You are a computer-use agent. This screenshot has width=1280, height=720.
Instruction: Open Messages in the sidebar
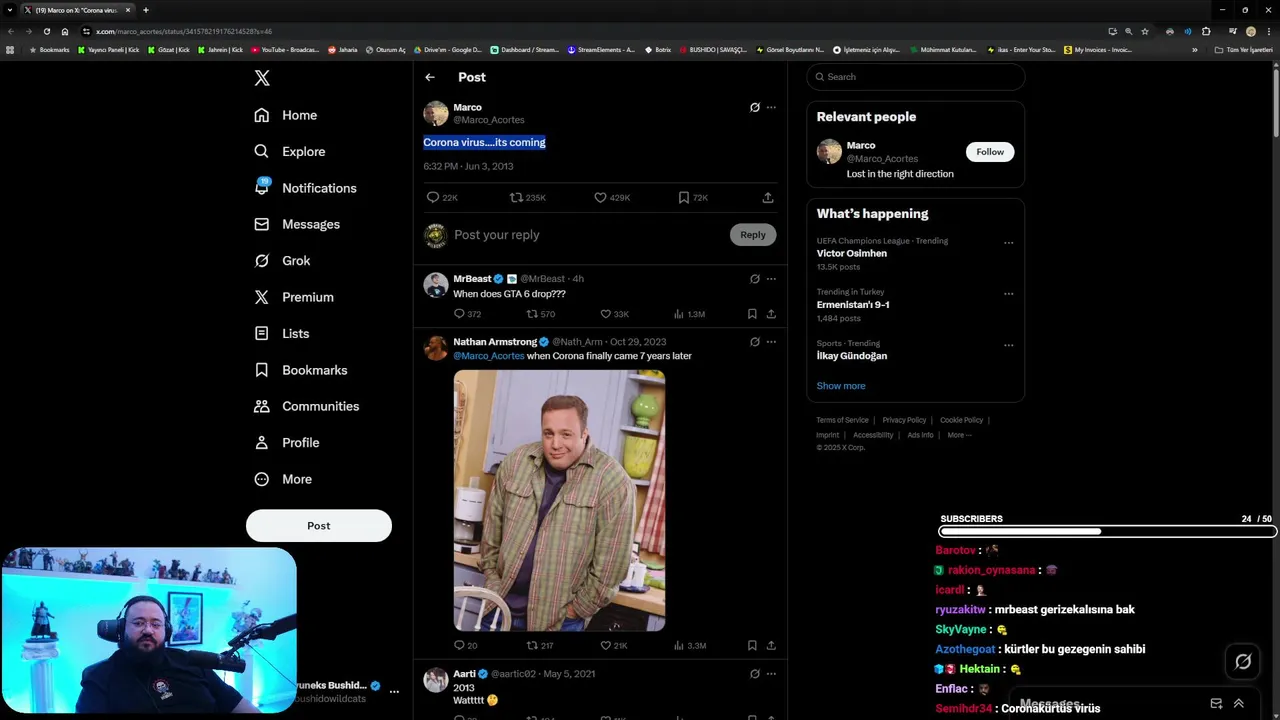pyautogui.click(x=297, y=224)
